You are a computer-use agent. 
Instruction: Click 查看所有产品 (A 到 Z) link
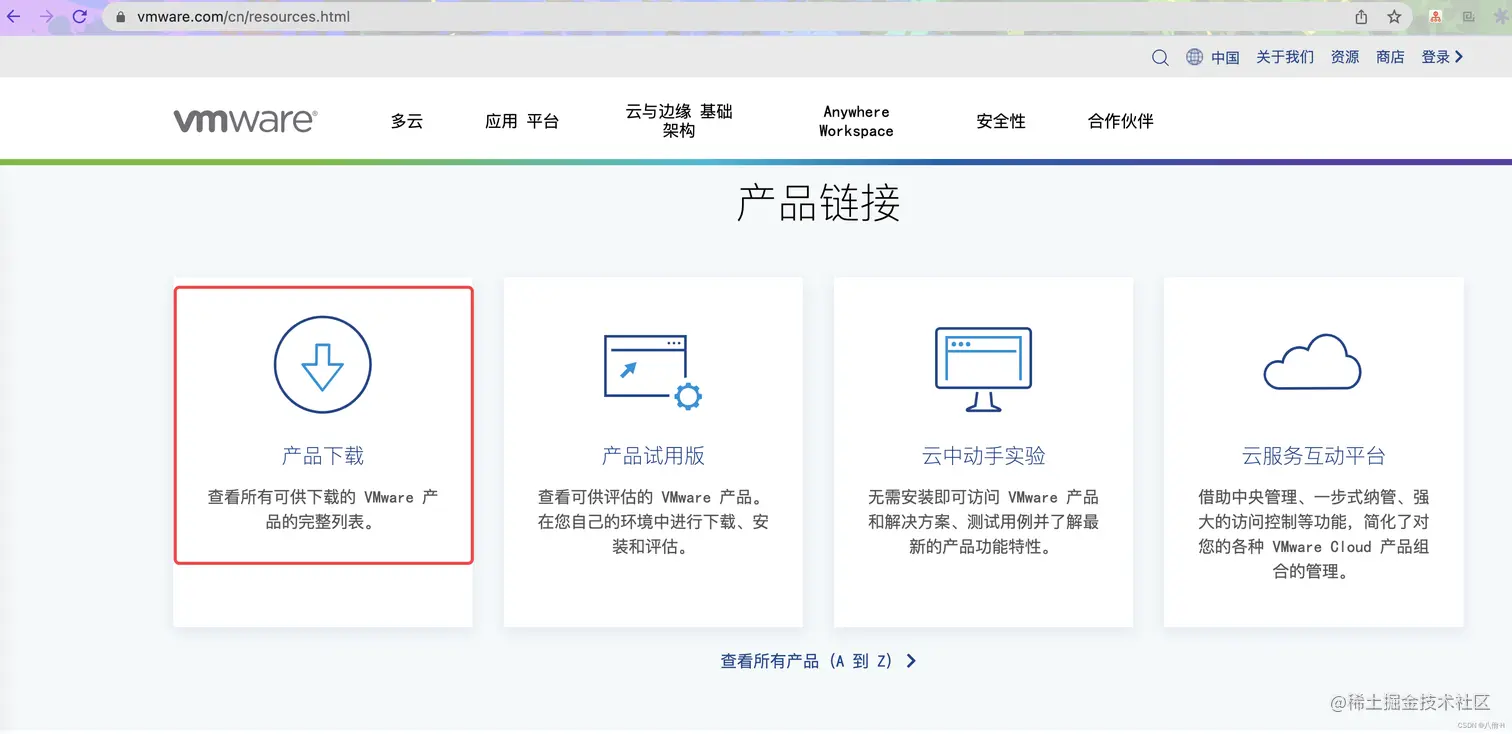click(806, 661)
